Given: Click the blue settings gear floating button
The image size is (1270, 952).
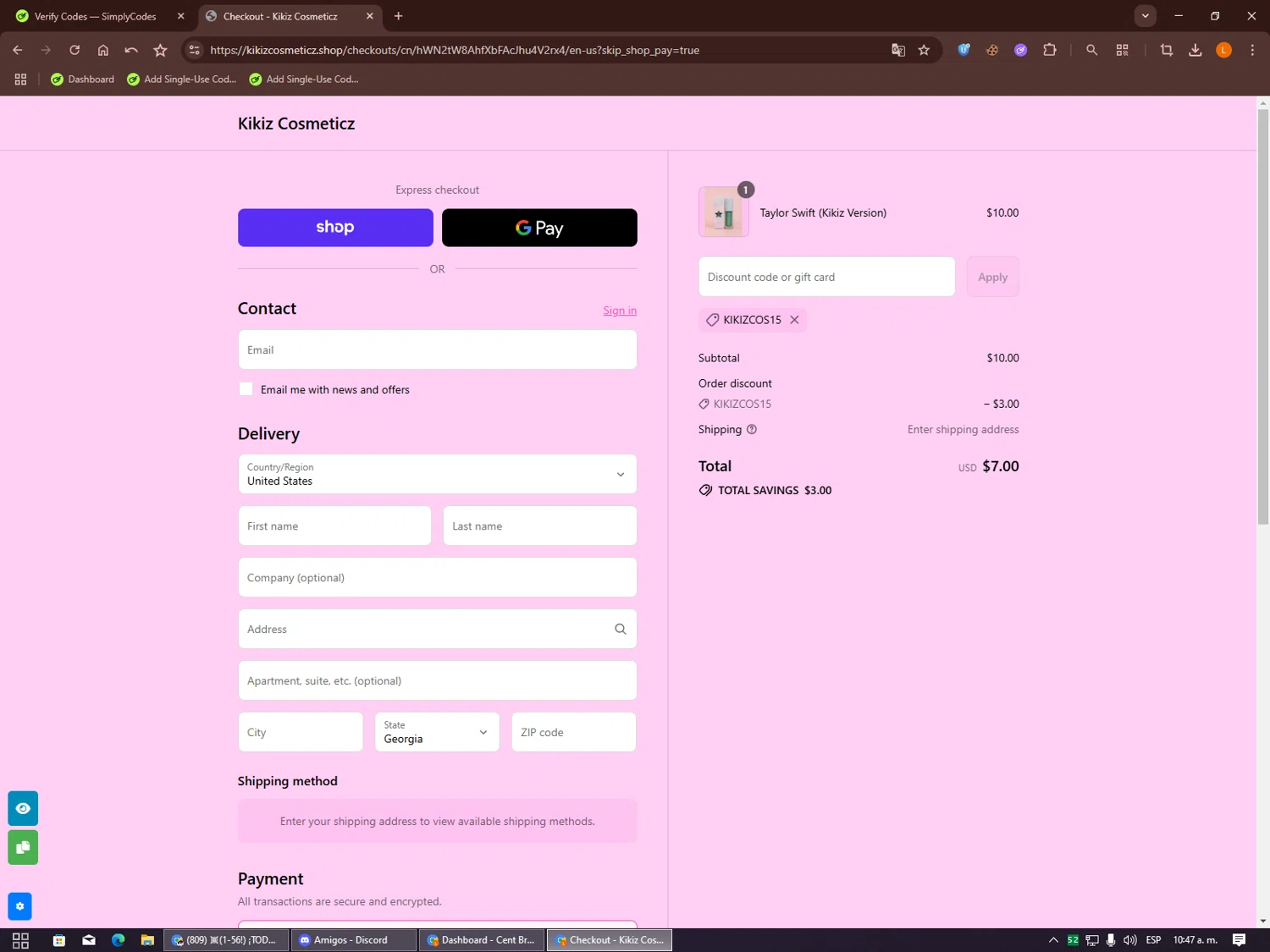Looking at the screenshot, I should (x=19, y=906).
